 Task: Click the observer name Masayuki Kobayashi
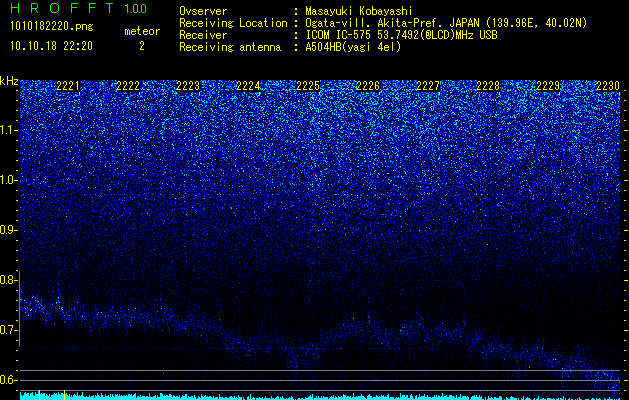pyautogui.click(x=359, y=12)
